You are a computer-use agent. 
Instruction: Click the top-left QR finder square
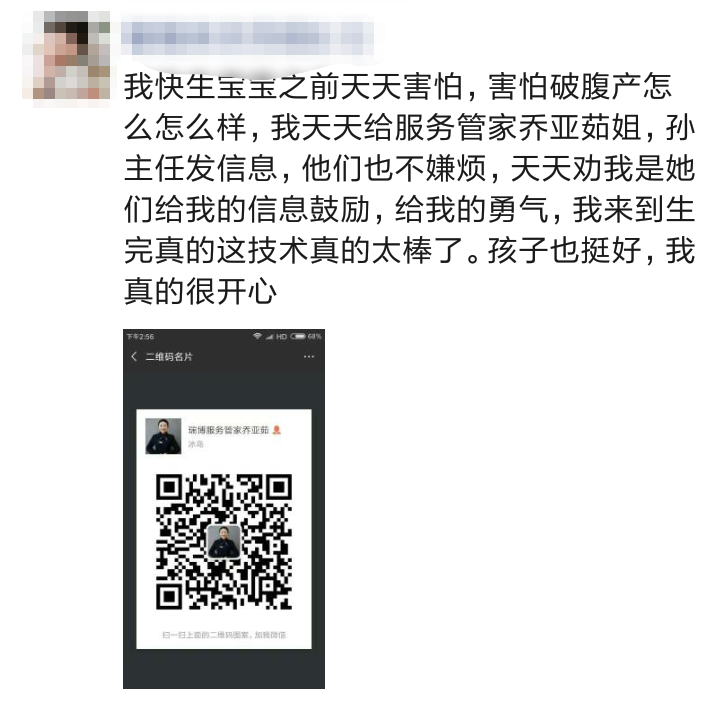click(x=170, y=488)
